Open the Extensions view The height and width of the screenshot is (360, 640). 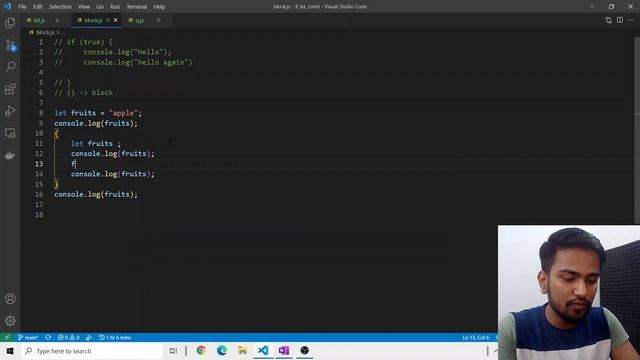click(x=10, y=89)
